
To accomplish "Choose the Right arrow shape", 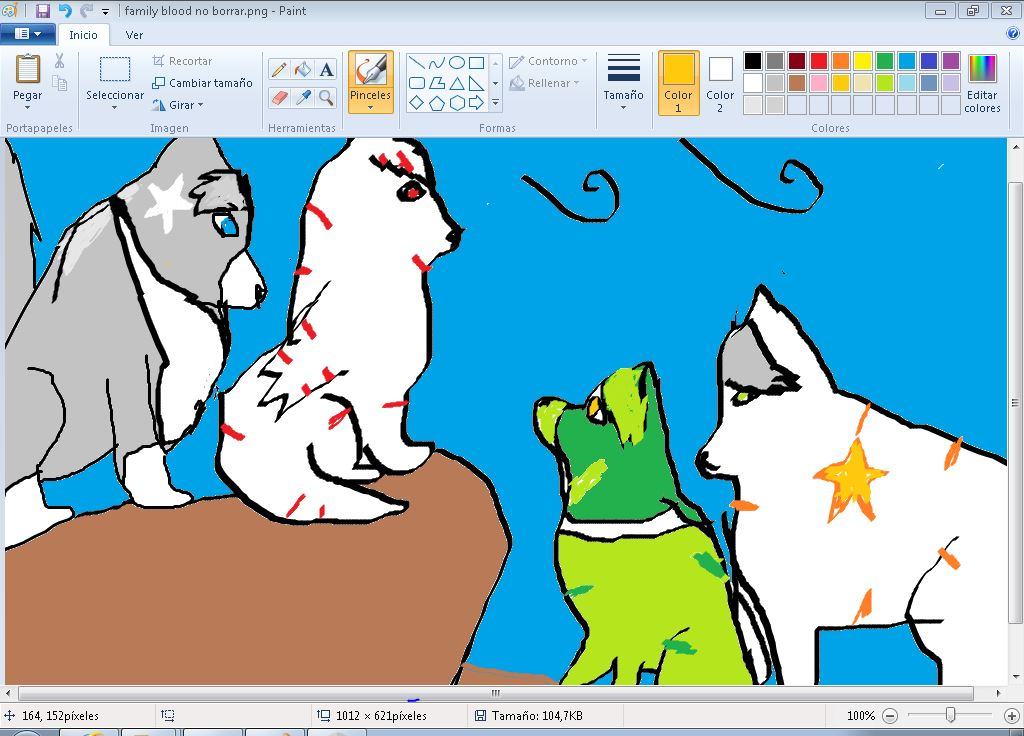I will coord(477,103).
